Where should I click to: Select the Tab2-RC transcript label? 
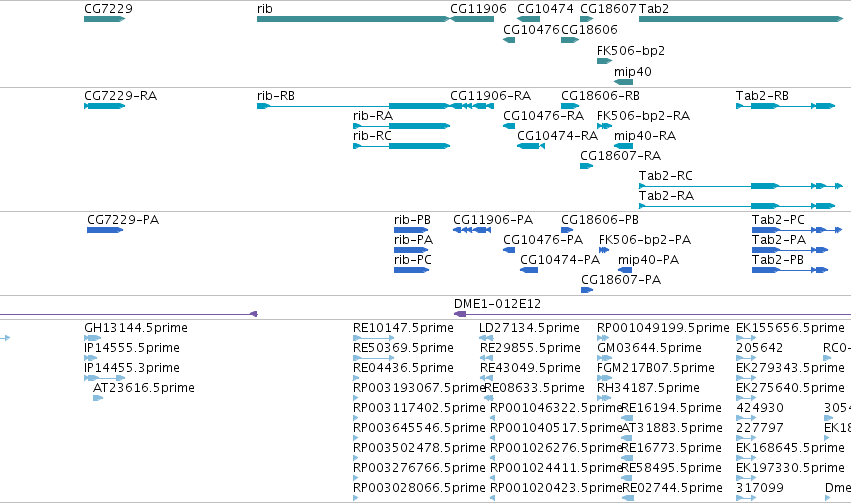[x=665, y=176]
